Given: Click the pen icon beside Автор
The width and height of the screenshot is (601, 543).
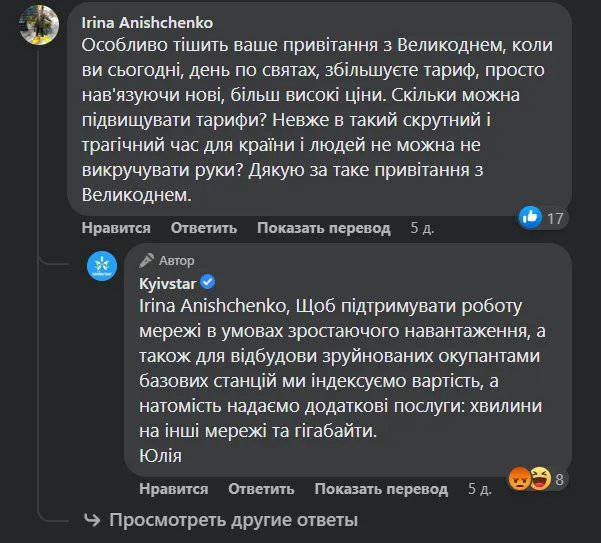Looking at the screenshot, I should point(147,261).
